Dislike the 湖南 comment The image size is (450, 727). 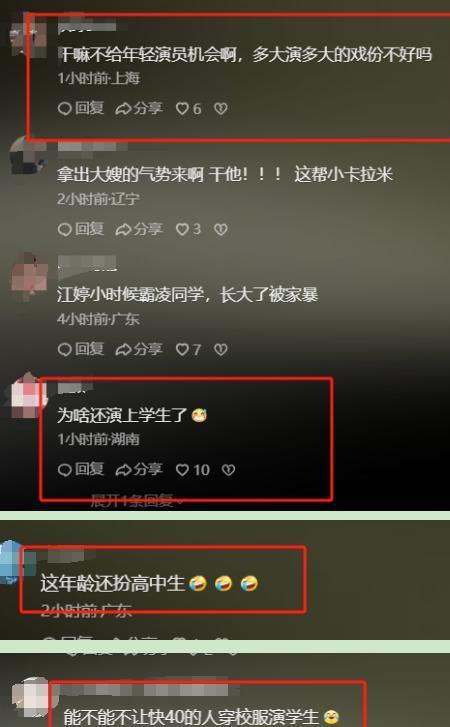click(x=228, y=470)
